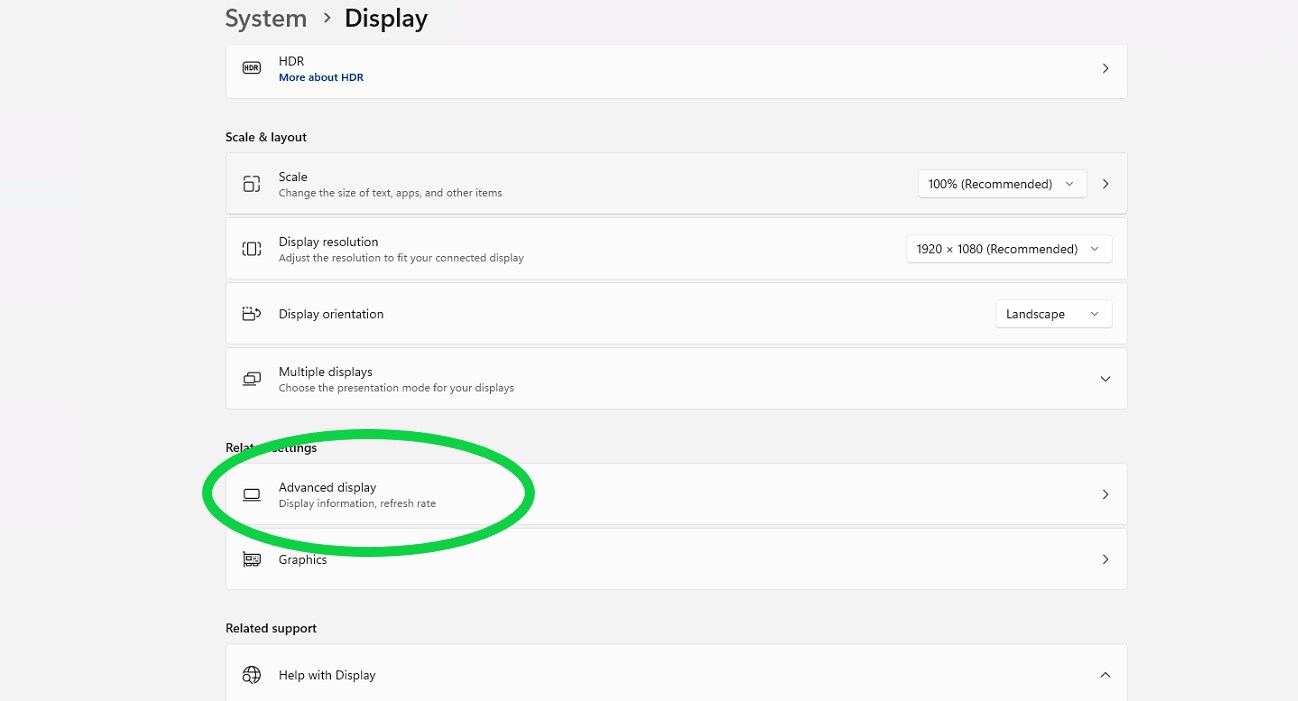
Task: Go back to System in breadcrumb
Action: [x=266, y=18]
